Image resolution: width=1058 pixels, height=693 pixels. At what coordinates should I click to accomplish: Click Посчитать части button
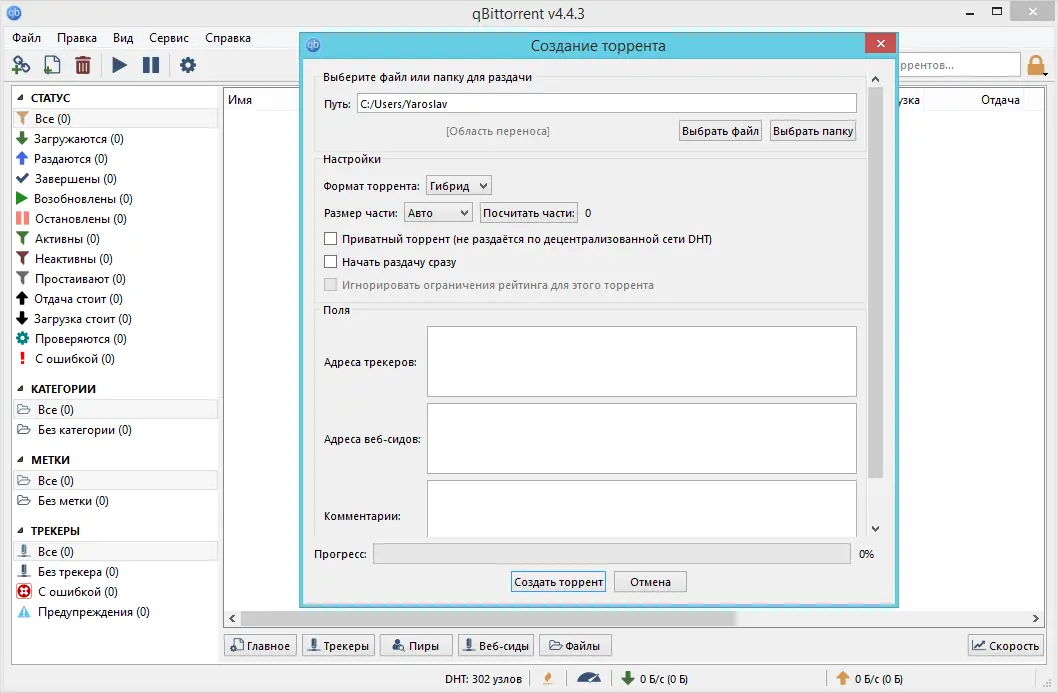[x=529, y=213]
